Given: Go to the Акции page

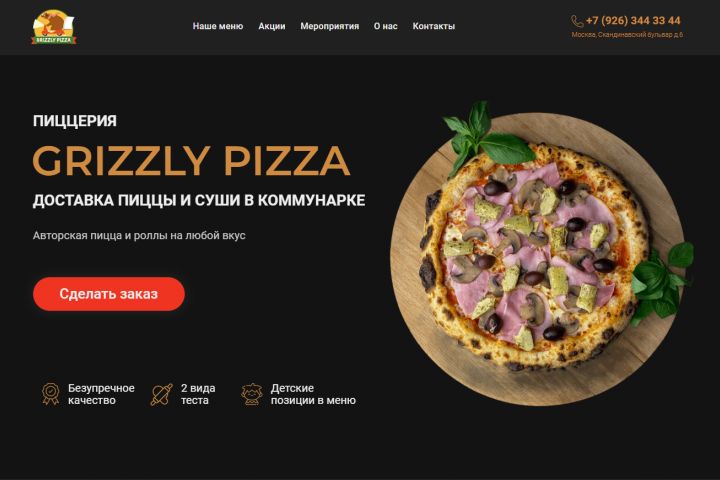Looking at the screenshot, I should 272,26.
